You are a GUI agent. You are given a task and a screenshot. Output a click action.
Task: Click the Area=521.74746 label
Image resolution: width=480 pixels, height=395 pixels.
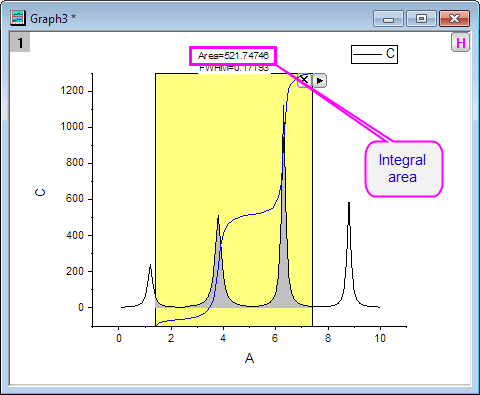click(233, 56)
